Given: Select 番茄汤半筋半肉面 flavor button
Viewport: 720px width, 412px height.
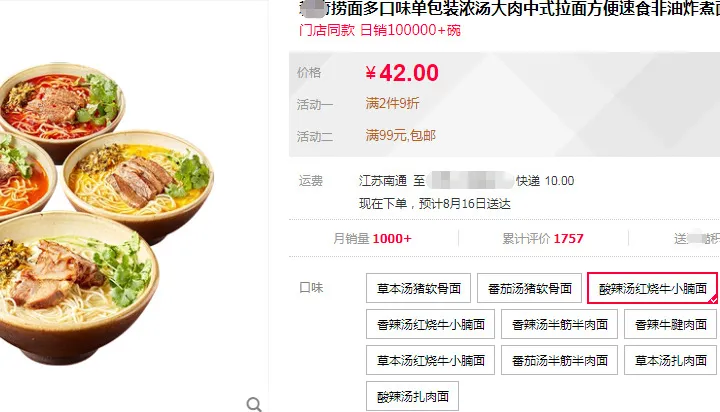Looking at the screenshot, I should [x=559, y=360].
